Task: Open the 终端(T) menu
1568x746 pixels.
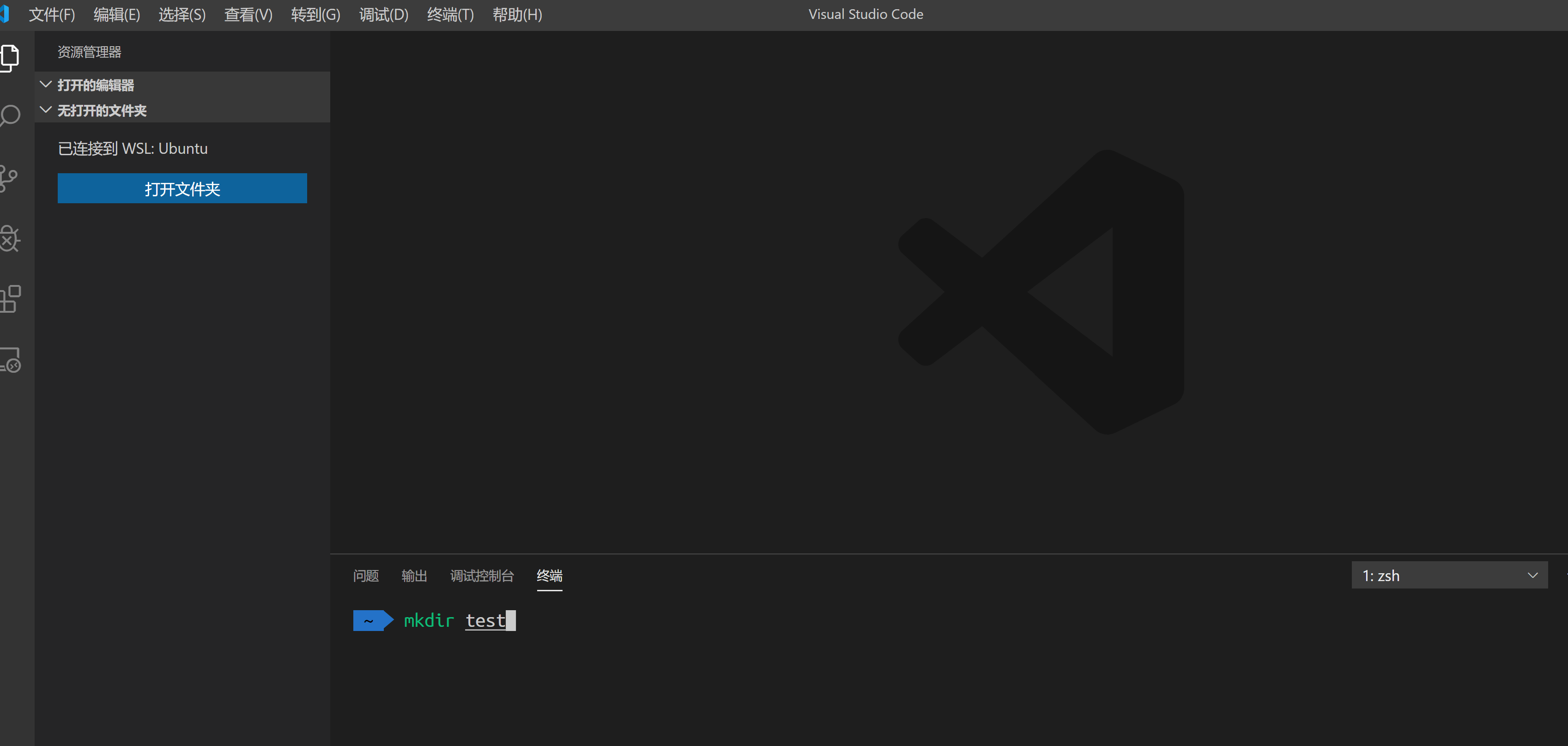Action: tap(450, 15)
